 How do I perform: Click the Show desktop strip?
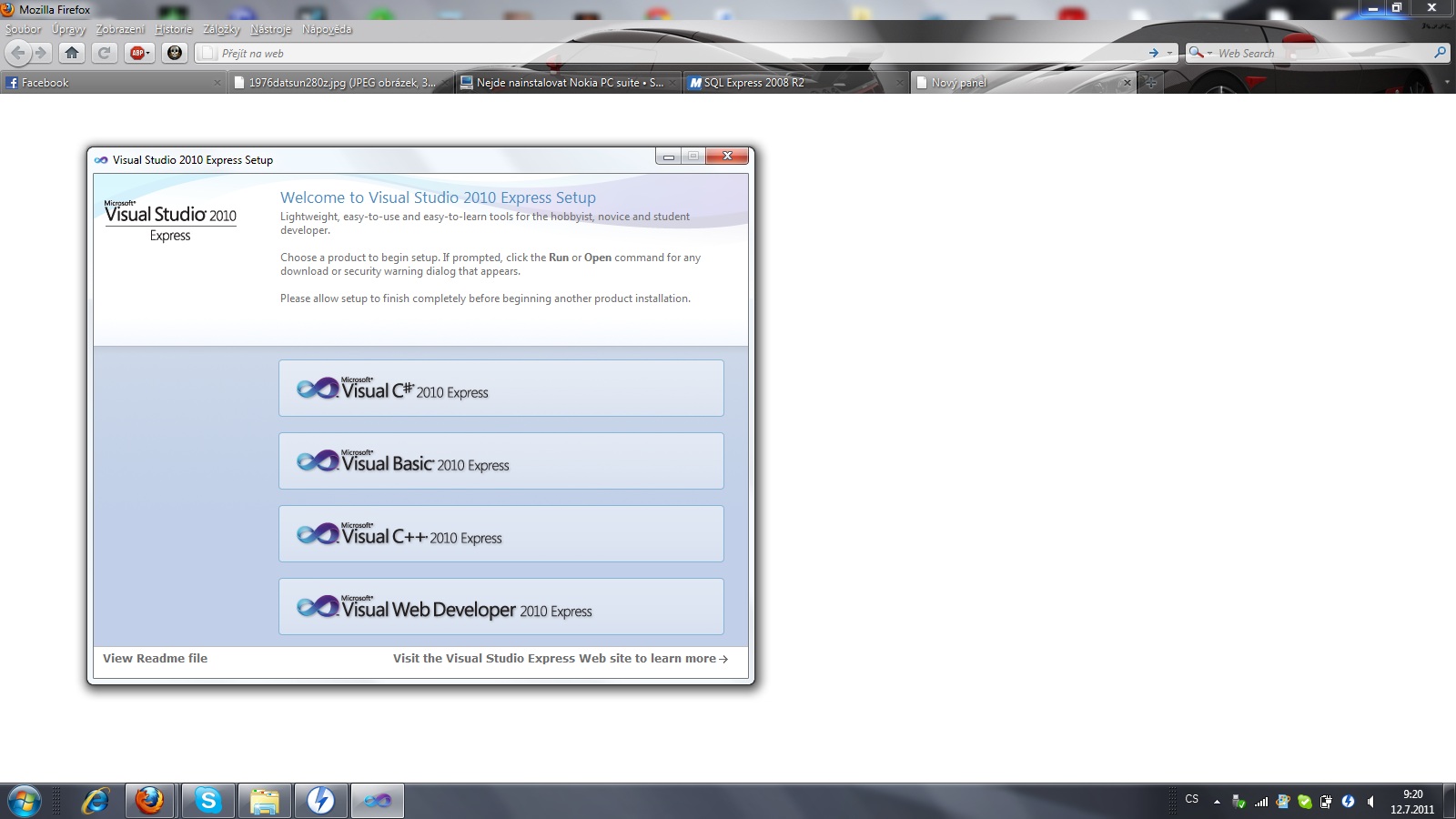(x=1450, y=802)
